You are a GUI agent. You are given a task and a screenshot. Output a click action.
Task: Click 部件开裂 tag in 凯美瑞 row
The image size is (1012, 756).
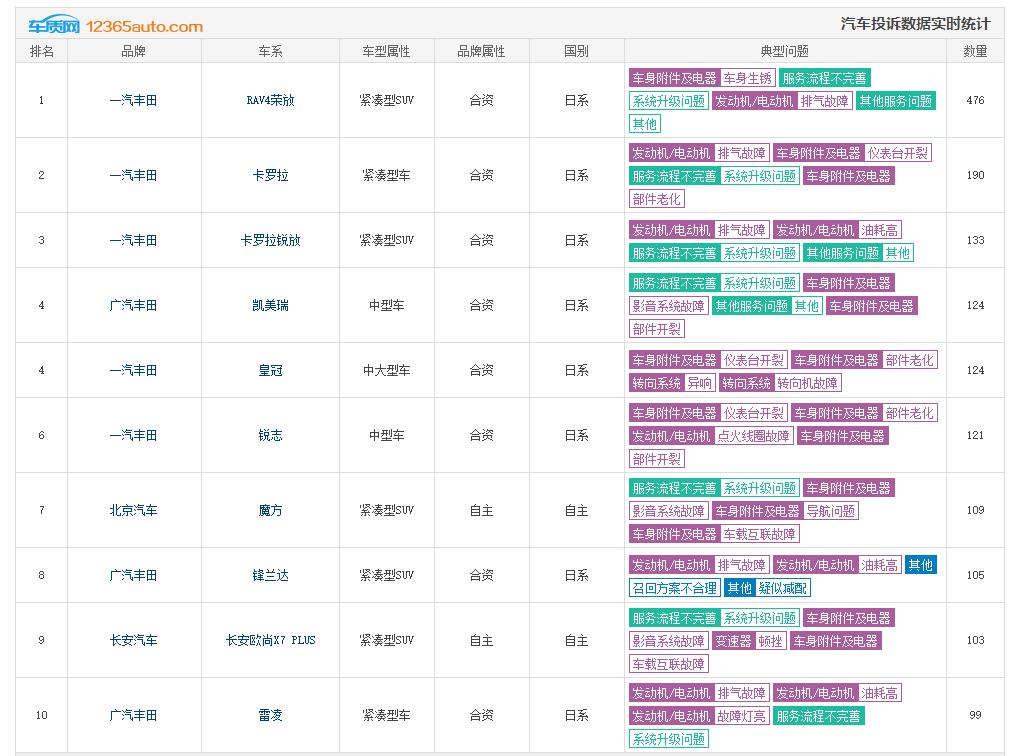(x=656, y=329)
